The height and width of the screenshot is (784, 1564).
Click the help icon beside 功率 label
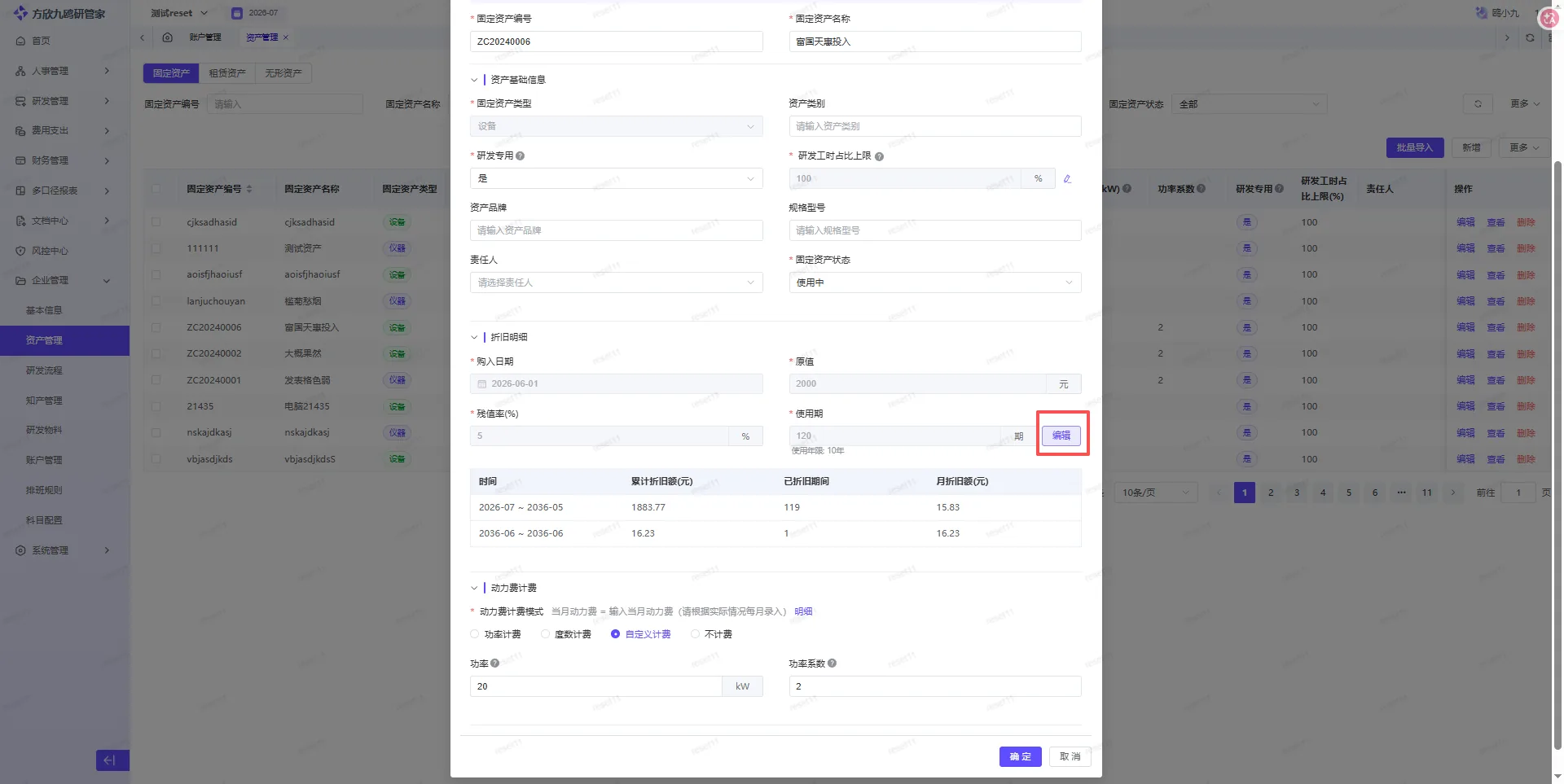(x=494, y=664)
